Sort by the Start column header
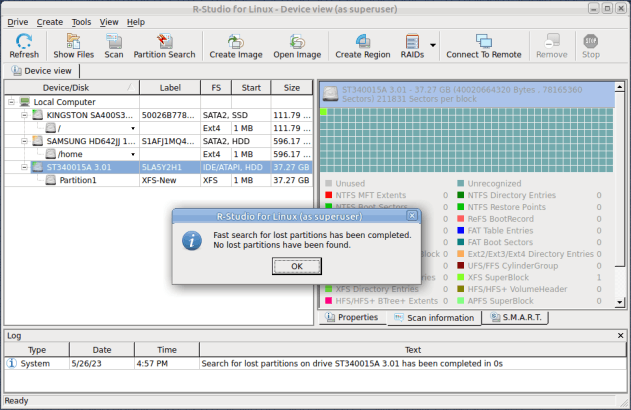The width and height of the screenshot is (631, 410). (251, 87)
